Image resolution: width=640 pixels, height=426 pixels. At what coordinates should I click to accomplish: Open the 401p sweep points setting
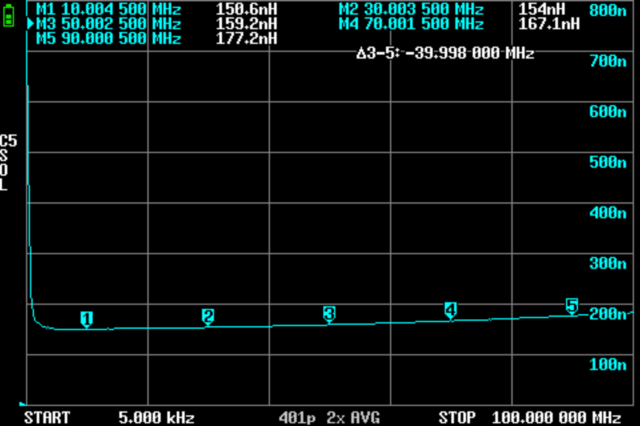click(x=298, y=416)
